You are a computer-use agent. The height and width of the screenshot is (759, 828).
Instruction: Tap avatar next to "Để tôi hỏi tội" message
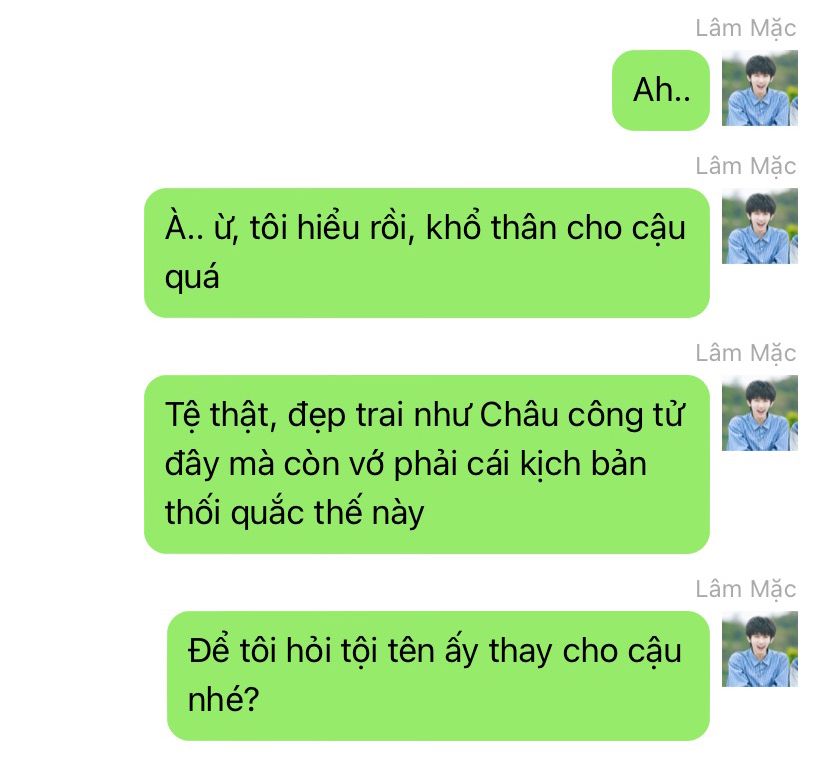759,649
